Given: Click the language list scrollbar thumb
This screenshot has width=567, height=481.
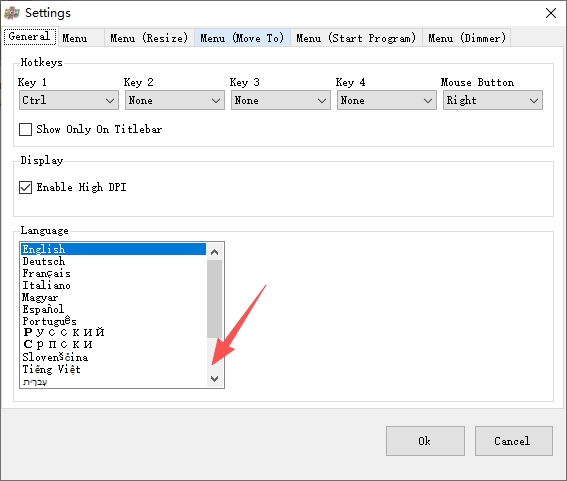Looking at the screenshot, I should coord(215,299).
